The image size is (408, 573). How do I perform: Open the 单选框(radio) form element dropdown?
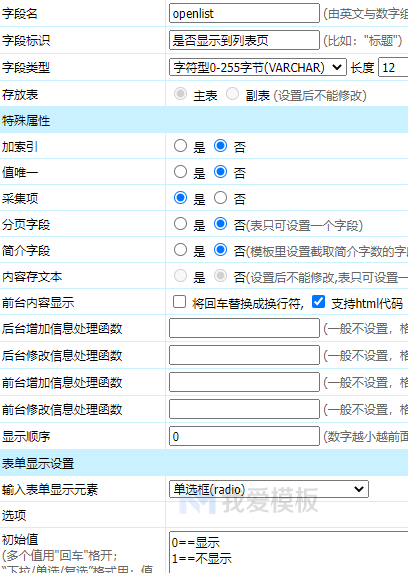click(269, 489)
